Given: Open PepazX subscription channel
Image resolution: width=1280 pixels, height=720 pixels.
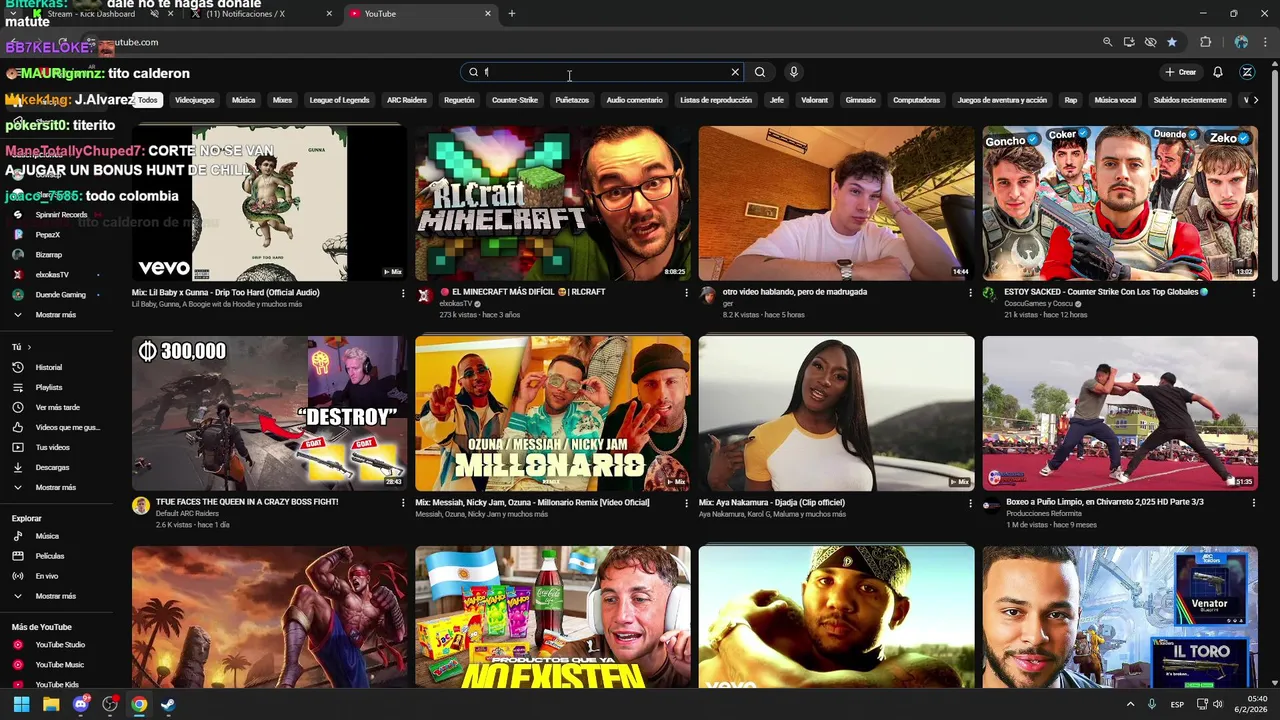Looking at the screenshot, I should (x=48, y=235).
